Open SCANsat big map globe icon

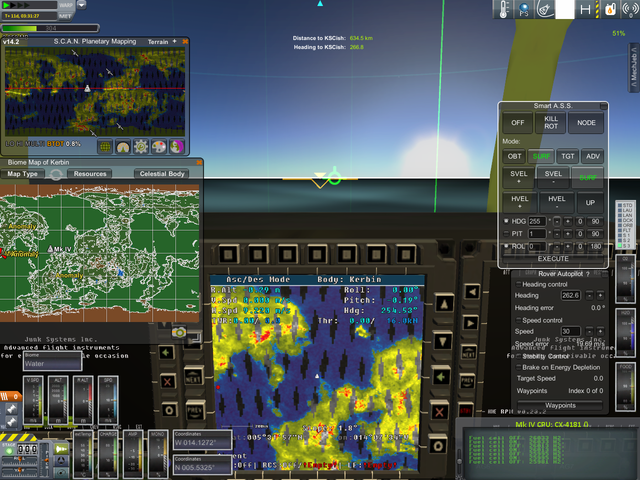[105, 147]
